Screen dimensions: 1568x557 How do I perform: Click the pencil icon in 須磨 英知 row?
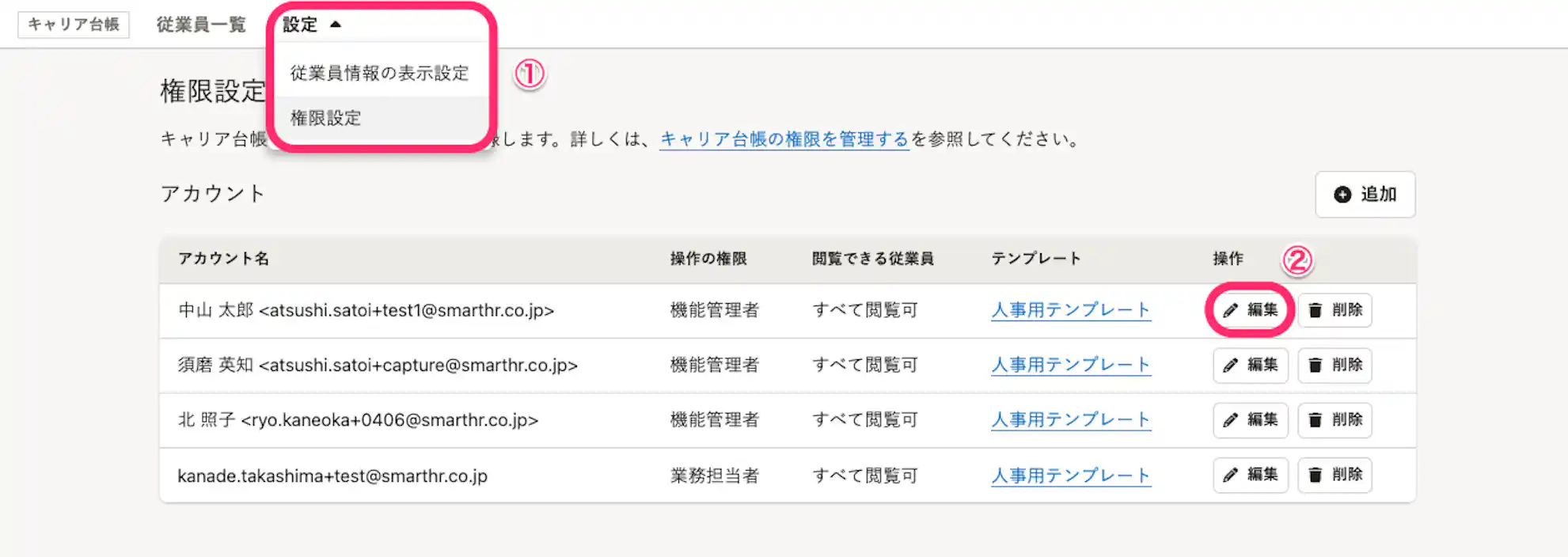click(x=1230, y=365)
